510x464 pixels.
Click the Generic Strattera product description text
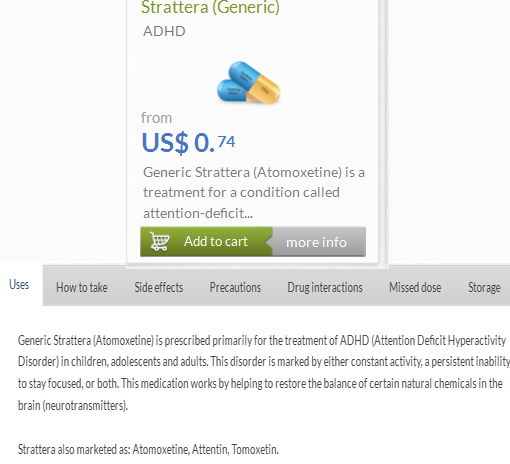(254, 193)
